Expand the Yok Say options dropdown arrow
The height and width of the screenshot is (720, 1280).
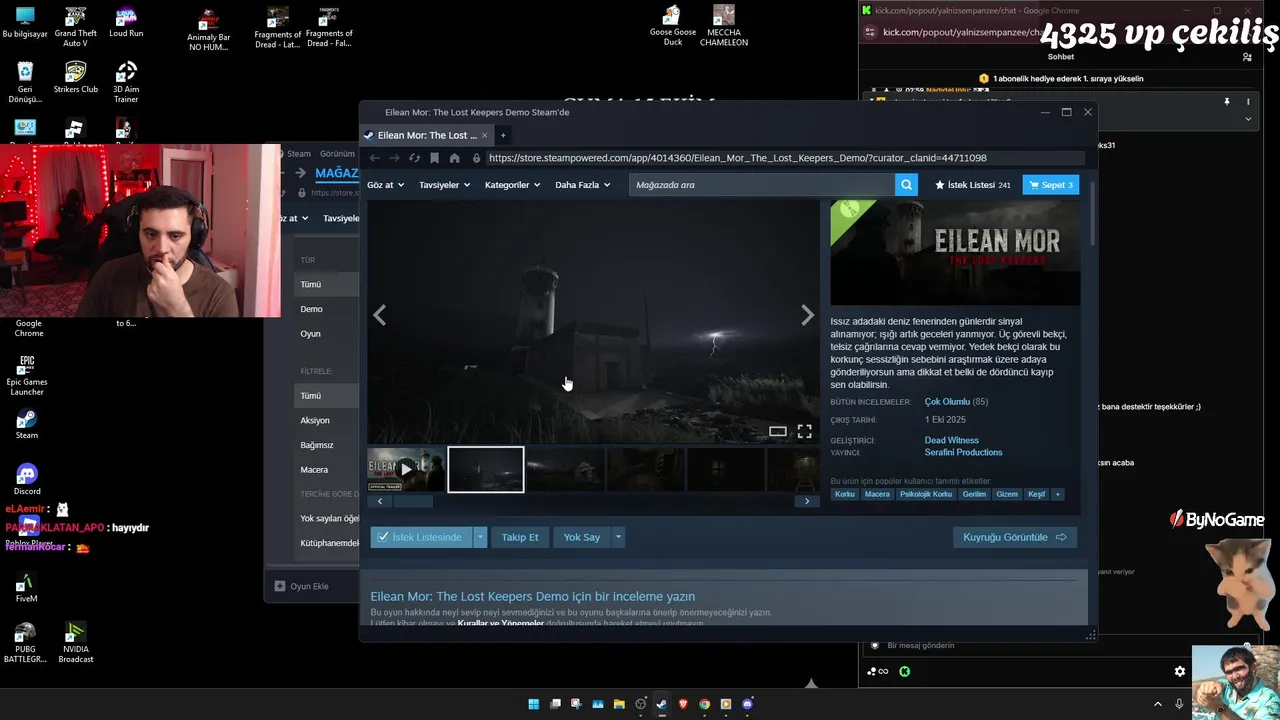pyautogui.click(x=618, y=537)
